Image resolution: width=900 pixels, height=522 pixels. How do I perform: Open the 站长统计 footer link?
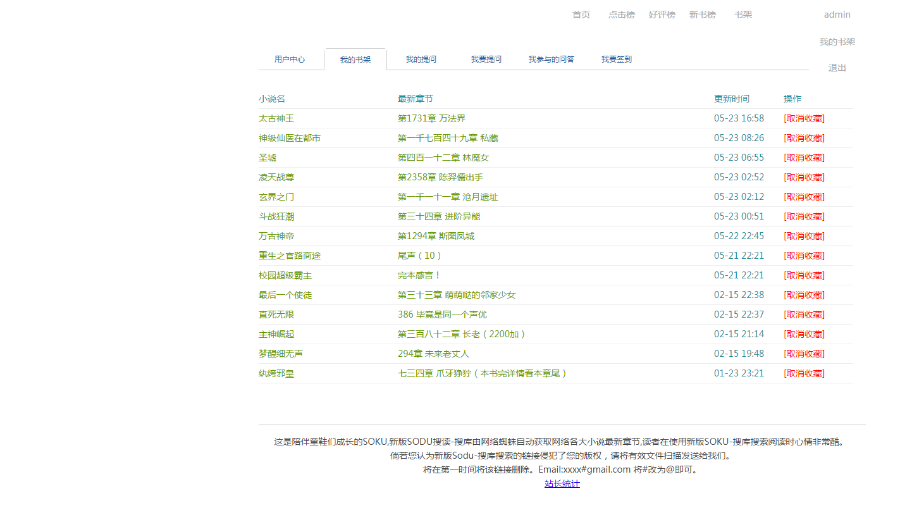(562, 484)
